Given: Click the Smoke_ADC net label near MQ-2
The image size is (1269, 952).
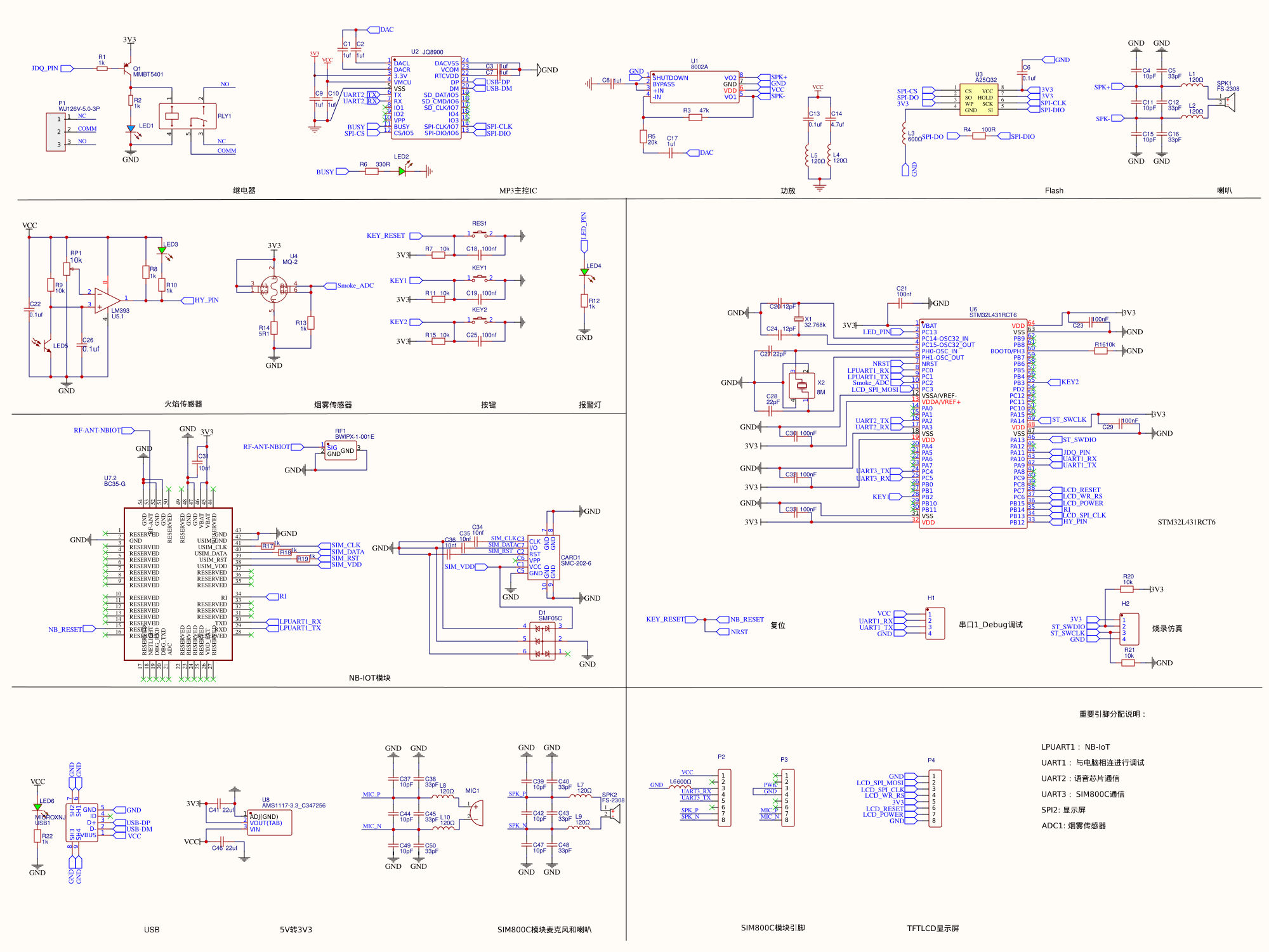Looking at the screenshot, I should pos(354,286).
